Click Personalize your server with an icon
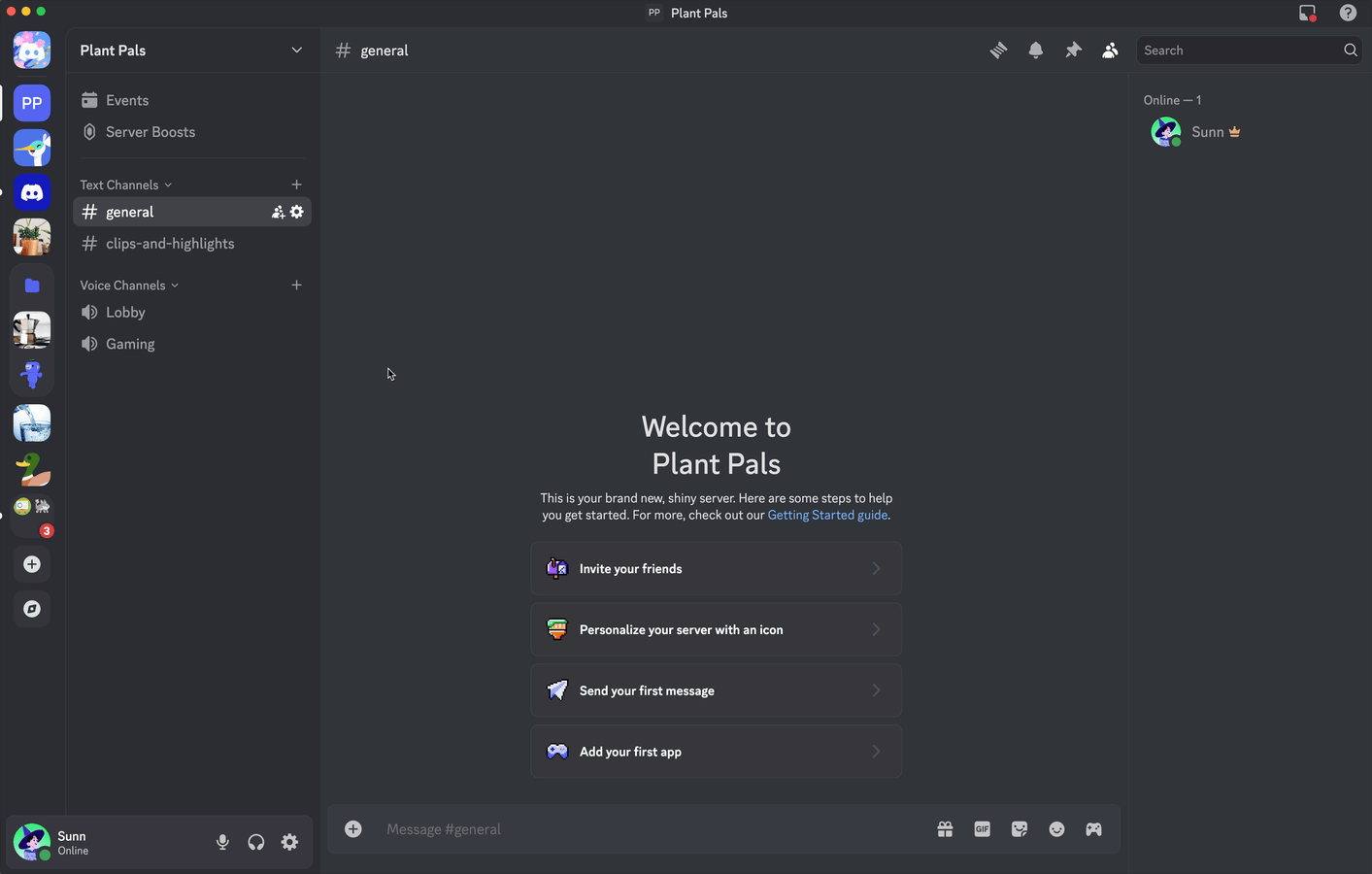Image resolution: width=1372 pixels, height=874 pixels. (x=717, y=629)
